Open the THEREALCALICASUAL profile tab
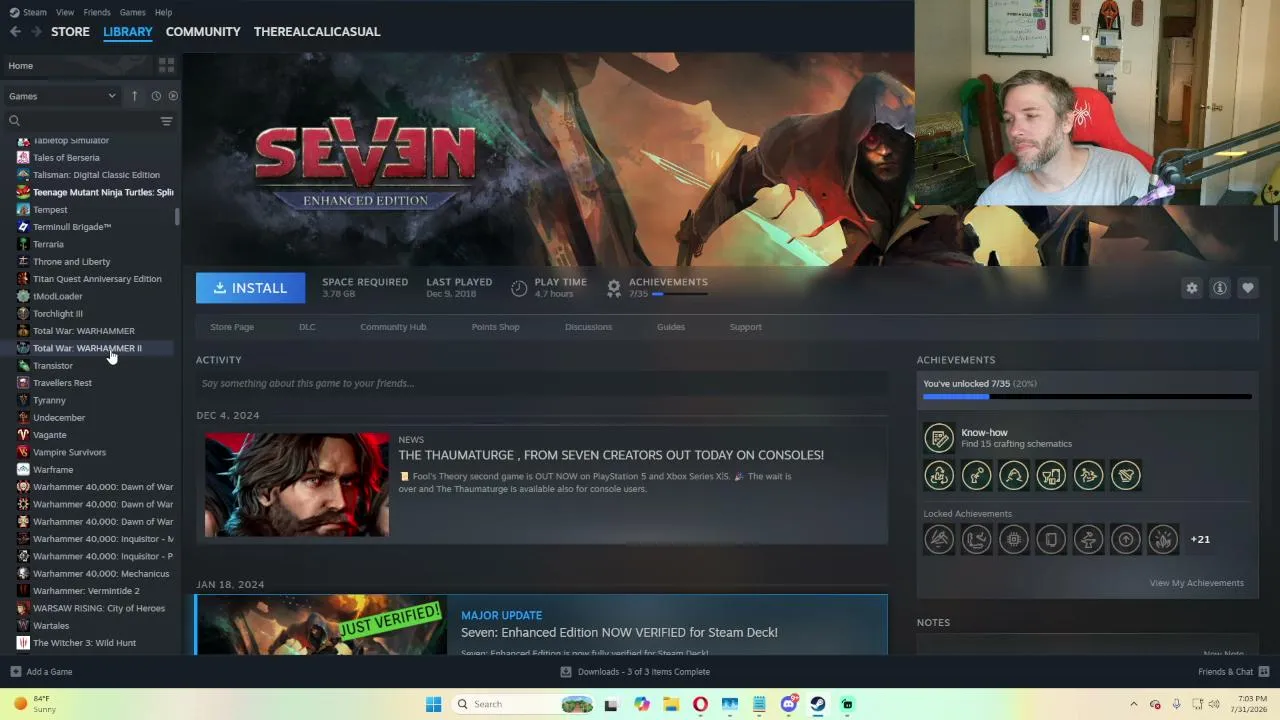The image size is (1280, 720). 317,32
